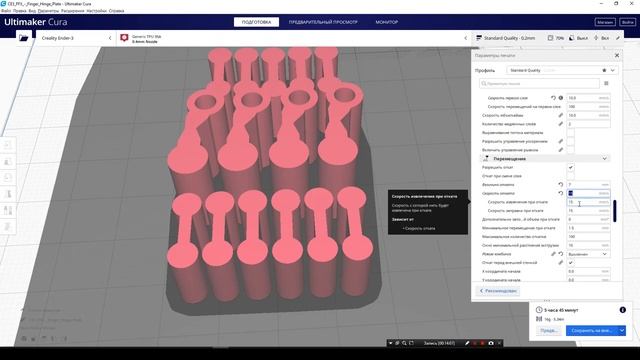Click the settings panel scrollbar thumb
Viewport: 640px width, 360px height.
tap(615, 211)
